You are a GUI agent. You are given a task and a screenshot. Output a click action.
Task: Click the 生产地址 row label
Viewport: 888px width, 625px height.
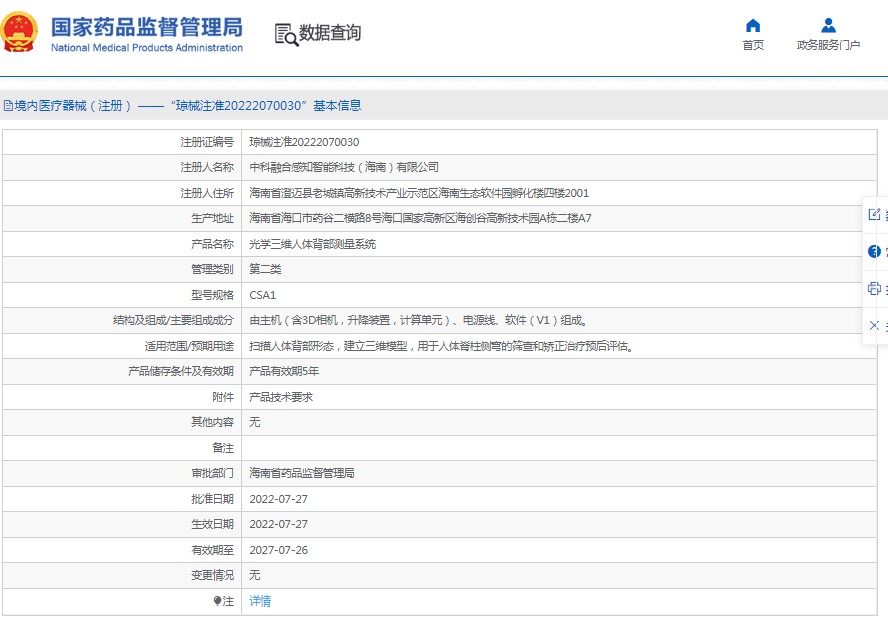point(212,219)
